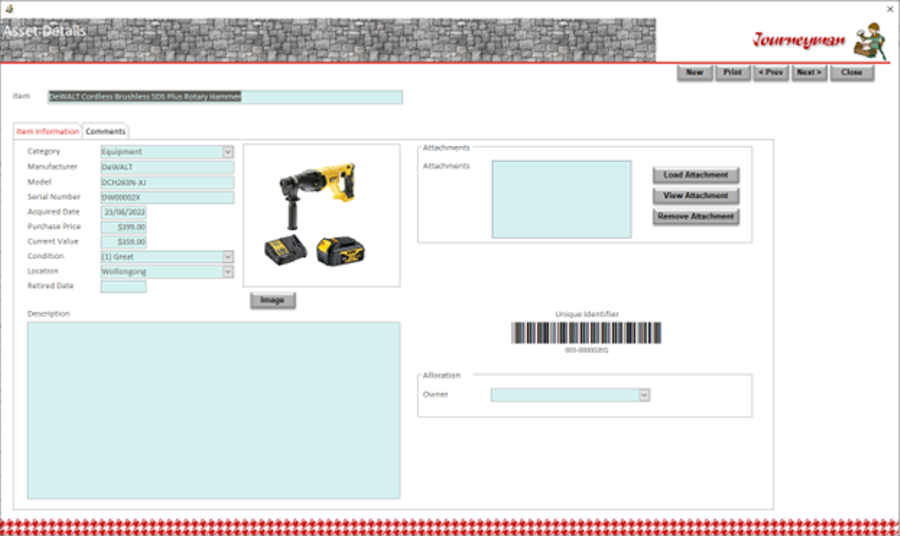Expand the Category dropdown arrow
Screen dimensions: 900x536
(228, 152)
